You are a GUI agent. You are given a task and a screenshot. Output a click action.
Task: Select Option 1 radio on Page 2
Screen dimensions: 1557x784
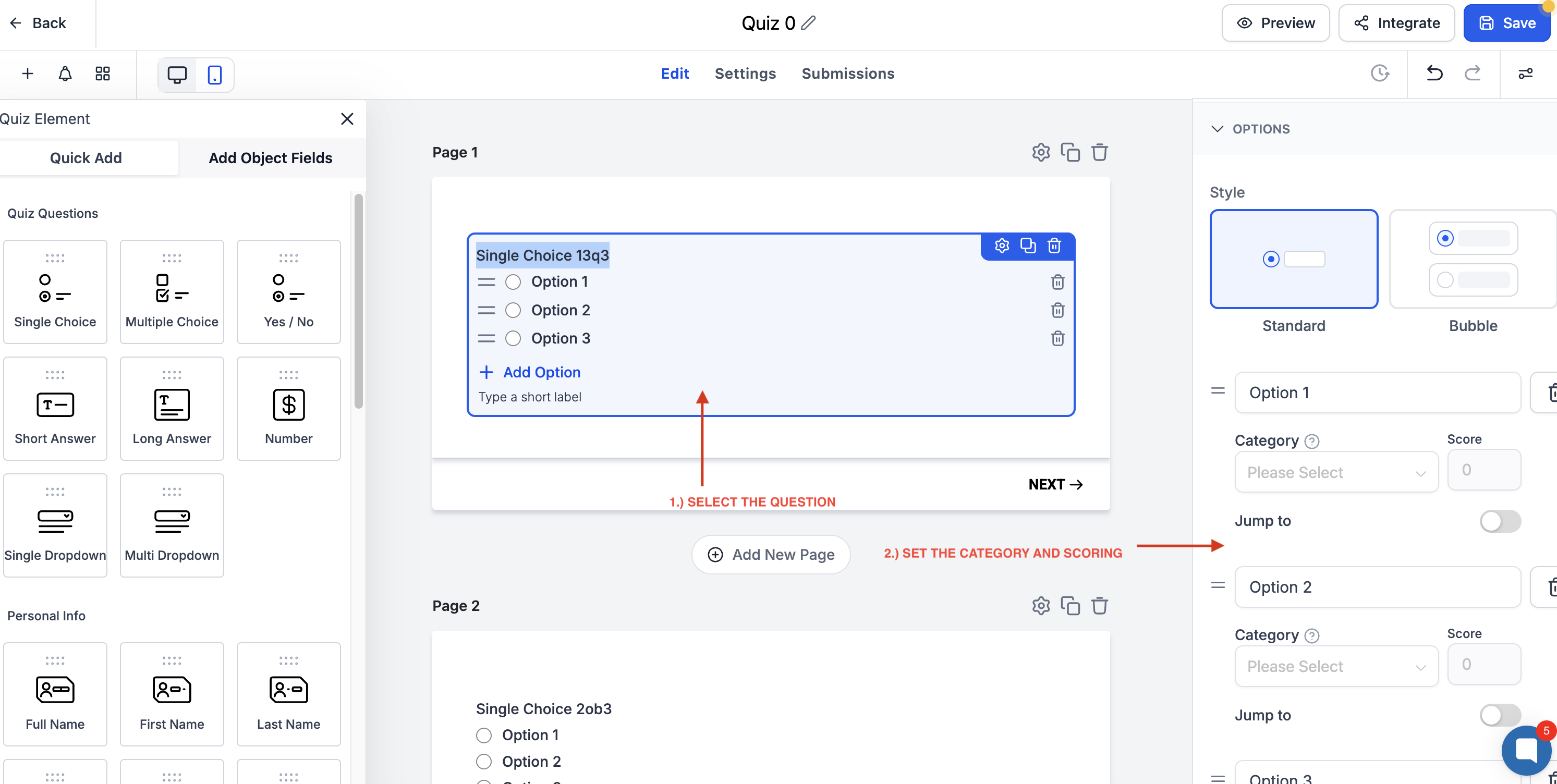(483, 735)
